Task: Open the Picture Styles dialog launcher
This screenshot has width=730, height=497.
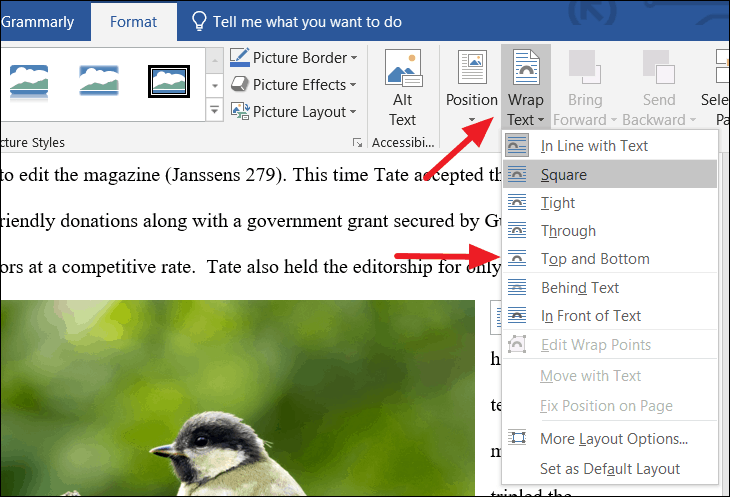Action: click(358, 142)
